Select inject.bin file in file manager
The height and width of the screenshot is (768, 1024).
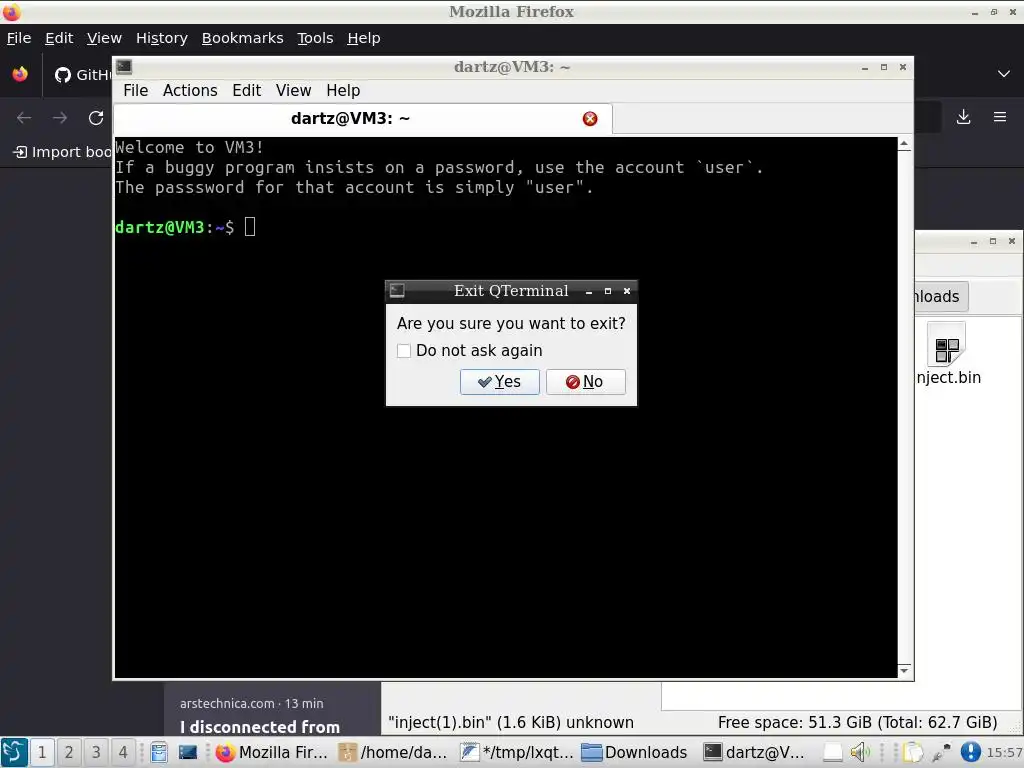pyautogui.click(x=948, y=355)
